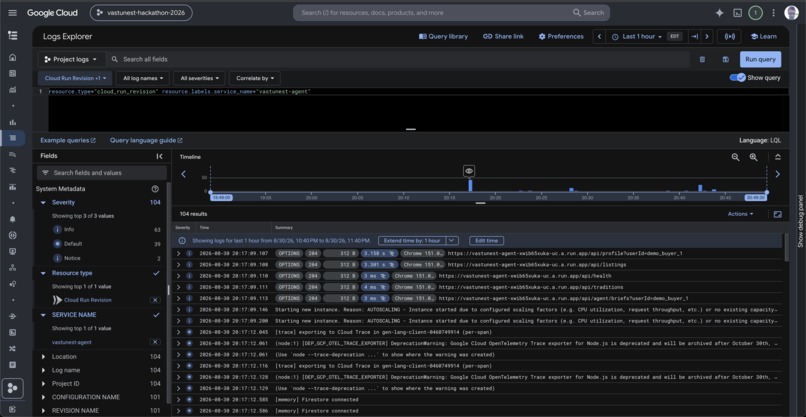Open notifications badge showing 1
The height and width of the screenshot is (417, 806).
pos(755,13)
